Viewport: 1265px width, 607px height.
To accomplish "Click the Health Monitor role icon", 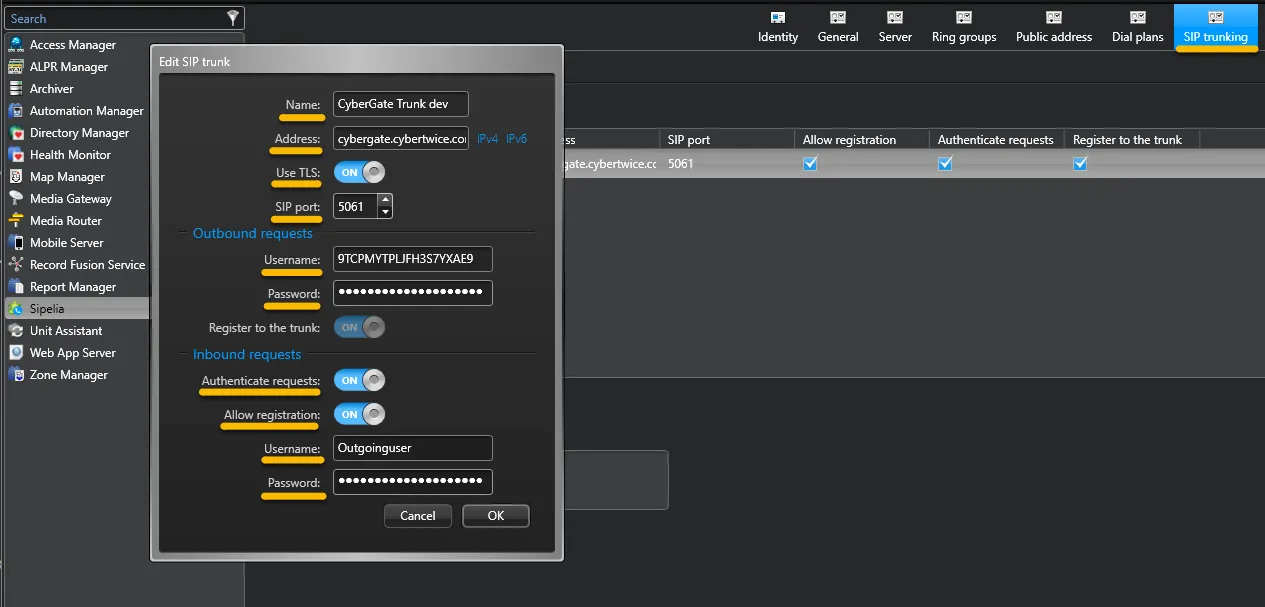I will pos(16,155).
